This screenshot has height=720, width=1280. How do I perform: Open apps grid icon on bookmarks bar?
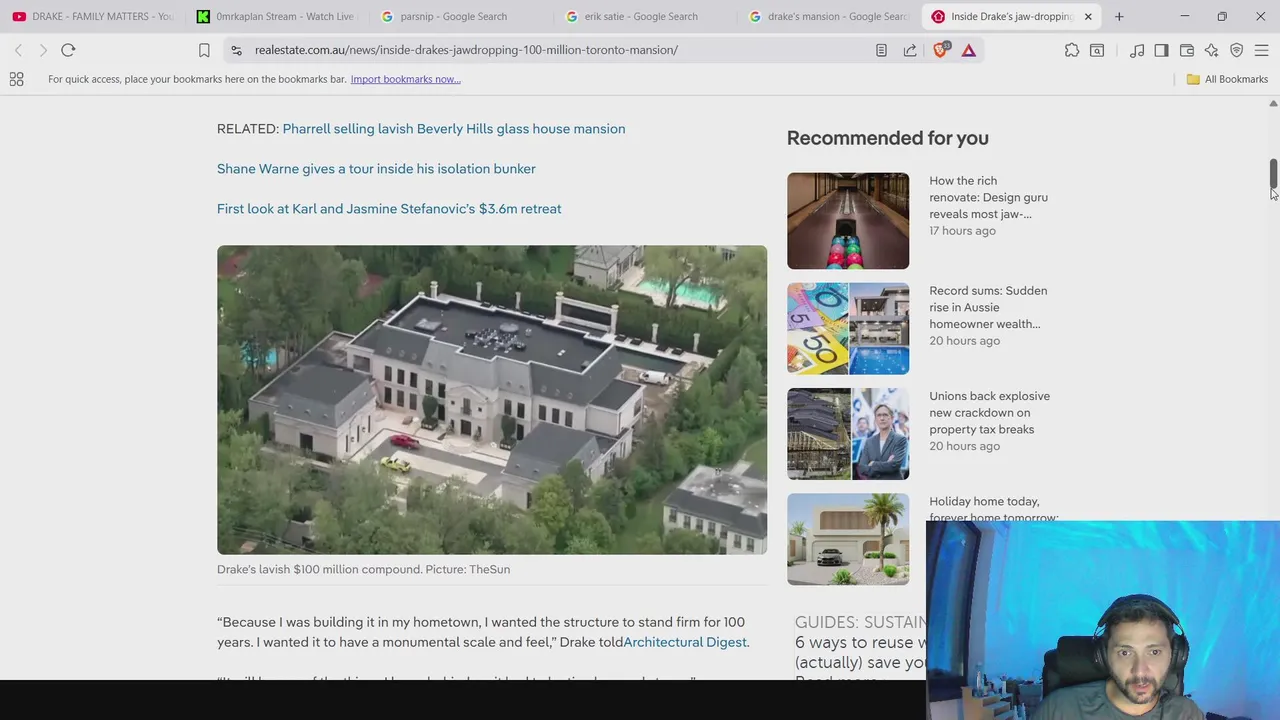16,79
